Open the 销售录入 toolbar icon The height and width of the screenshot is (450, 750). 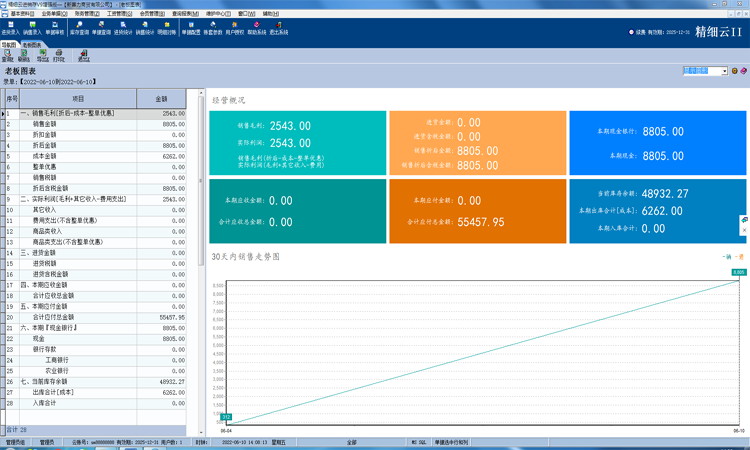tap(32, 28)
